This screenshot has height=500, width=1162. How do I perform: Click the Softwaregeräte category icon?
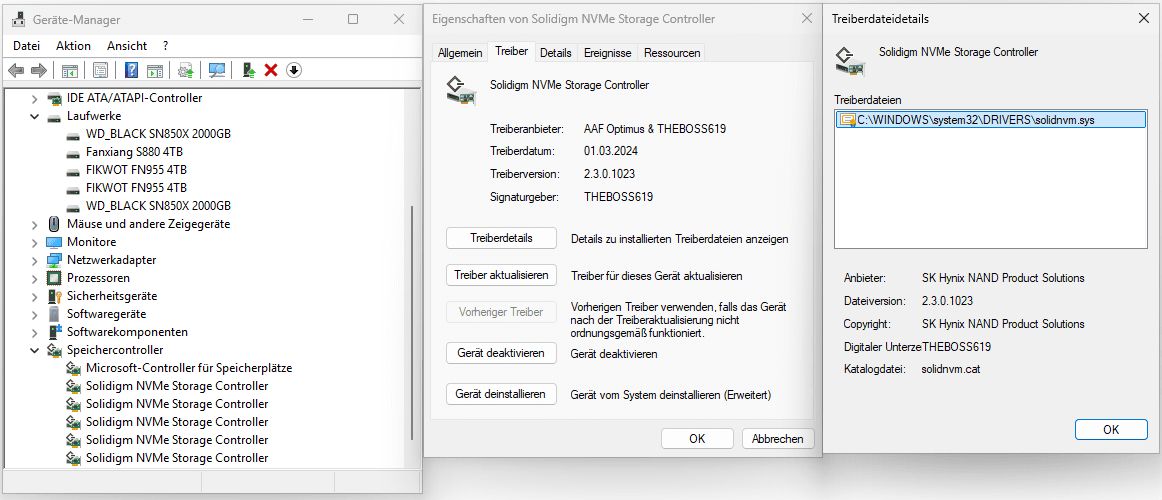point(54,314)
